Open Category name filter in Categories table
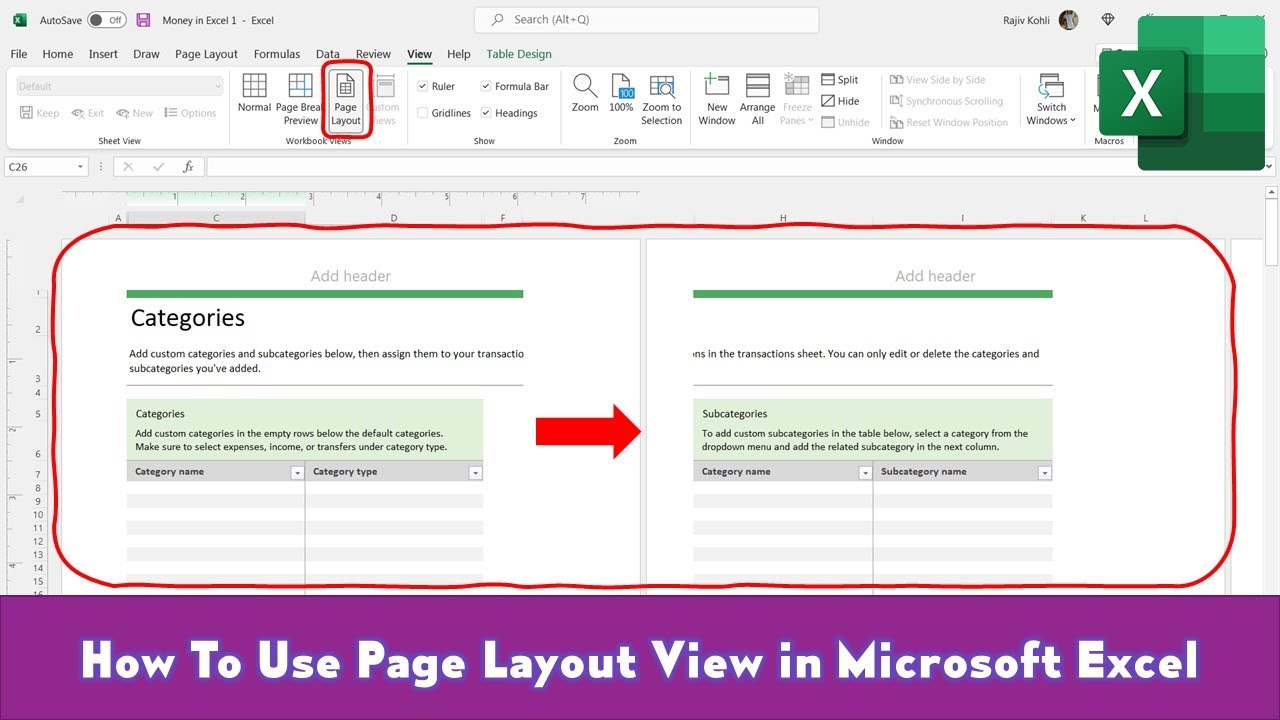Screen dimensions: 1280x720 pyautogui.click(x=297, y=473)
